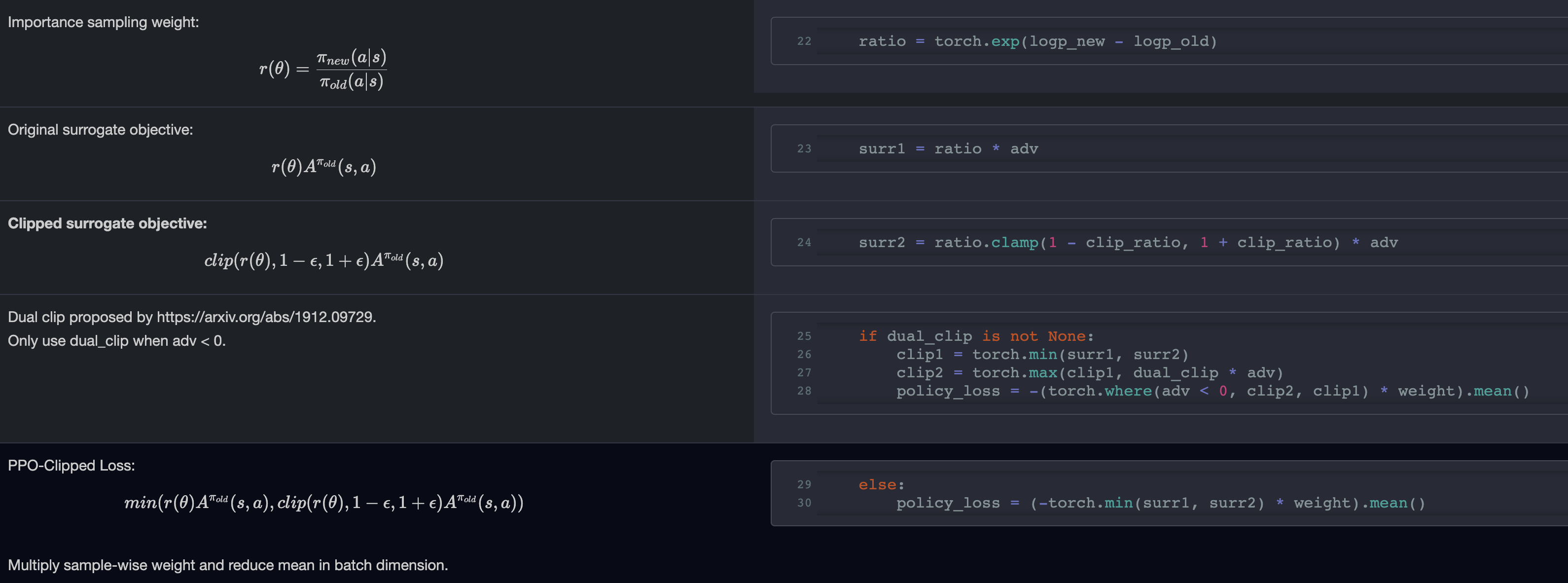The image size is (1568, 583).
Task: Click line number 22 in code block
Action: click(804, 41)
